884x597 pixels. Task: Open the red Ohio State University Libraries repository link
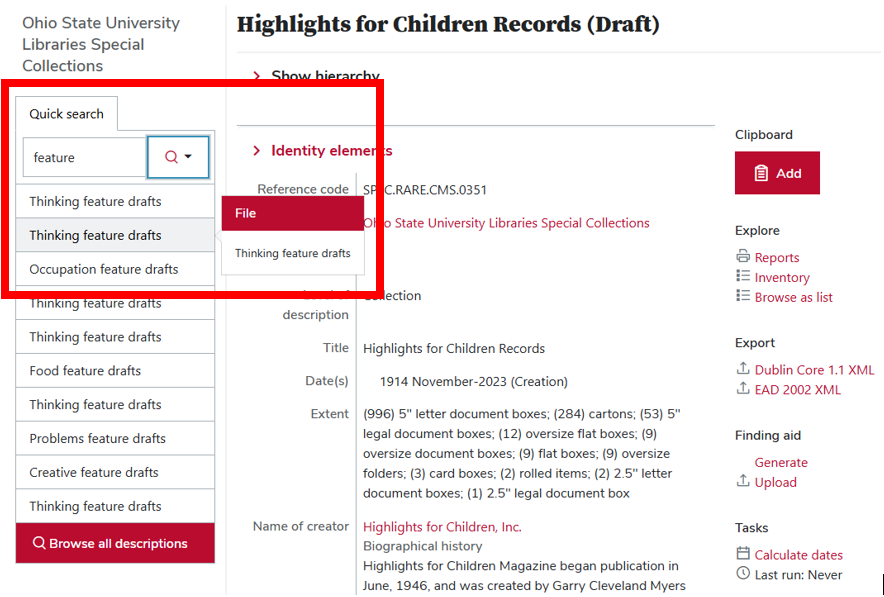tap(506, 223)
